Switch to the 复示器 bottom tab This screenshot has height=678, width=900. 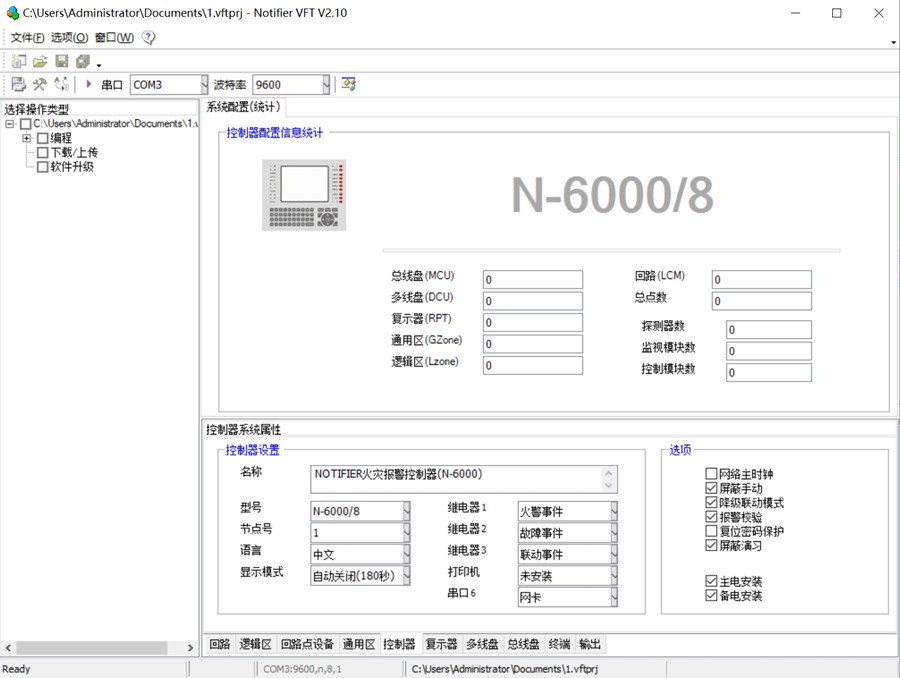(441, 644)
